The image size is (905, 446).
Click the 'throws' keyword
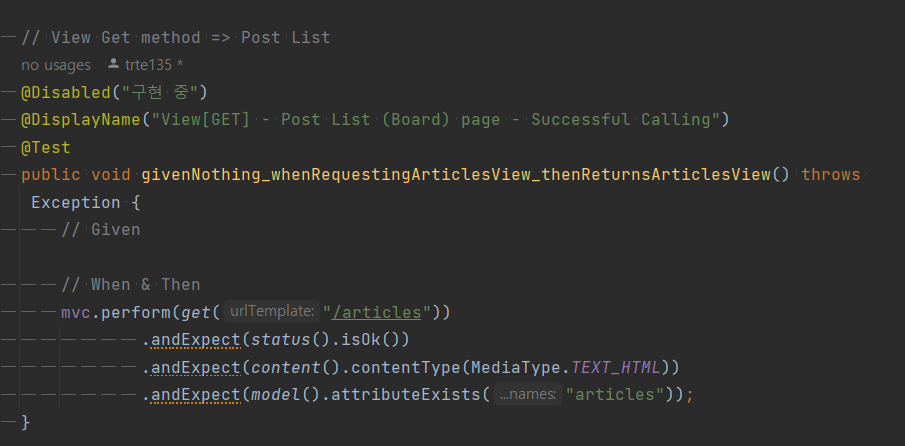[831, 175]
